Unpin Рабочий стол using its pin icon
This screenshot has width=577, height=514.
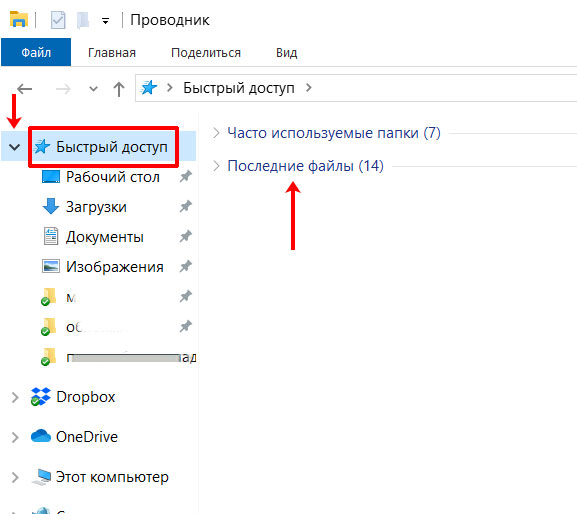pyautogui.click(x=186, y=177)
